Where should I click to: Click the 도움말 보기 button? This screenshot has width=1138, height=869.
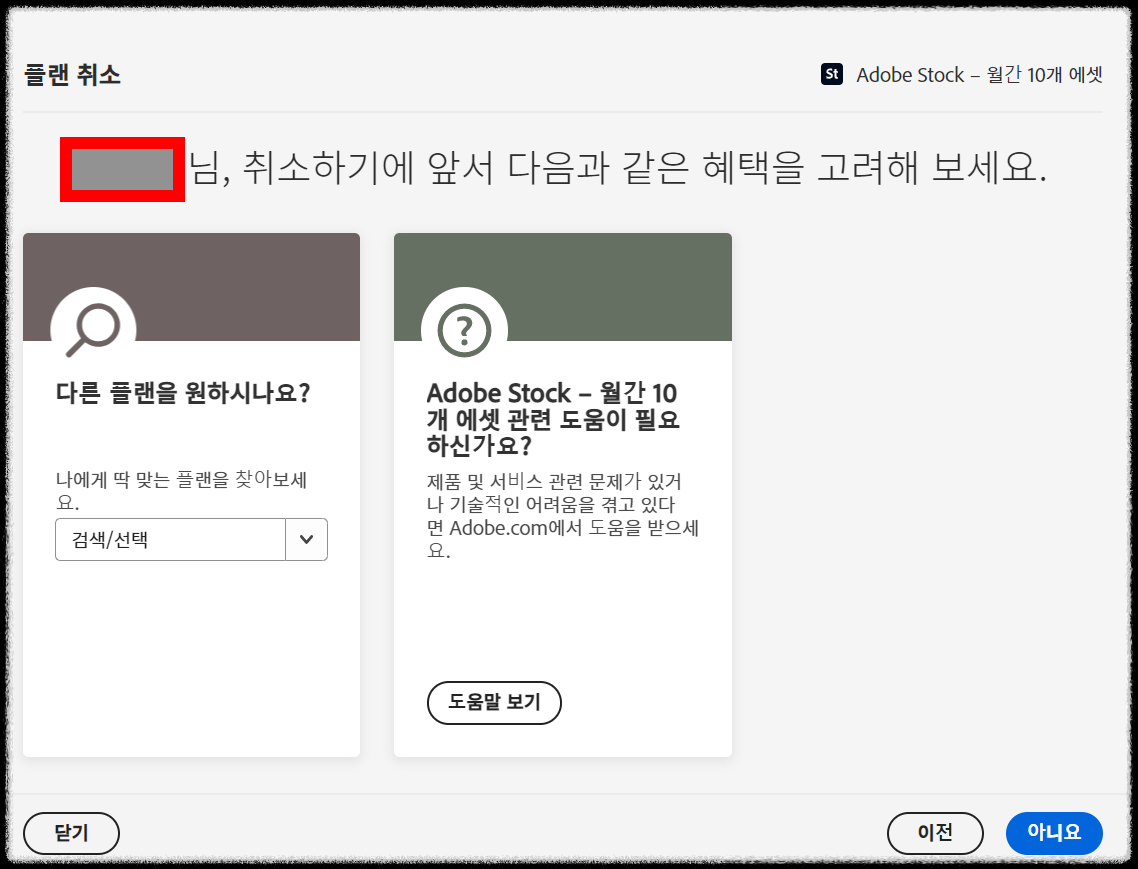(494, 702)
